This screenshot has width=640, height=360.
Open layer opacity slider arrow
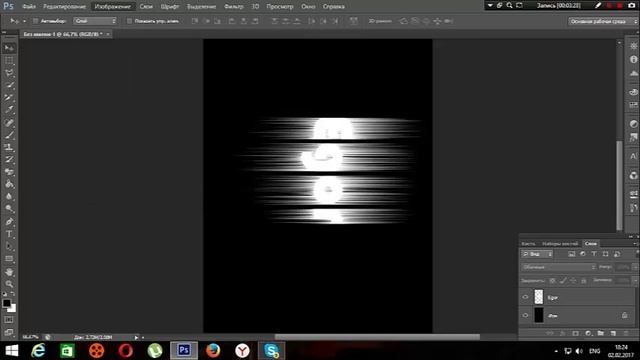(x=635, y=267)
